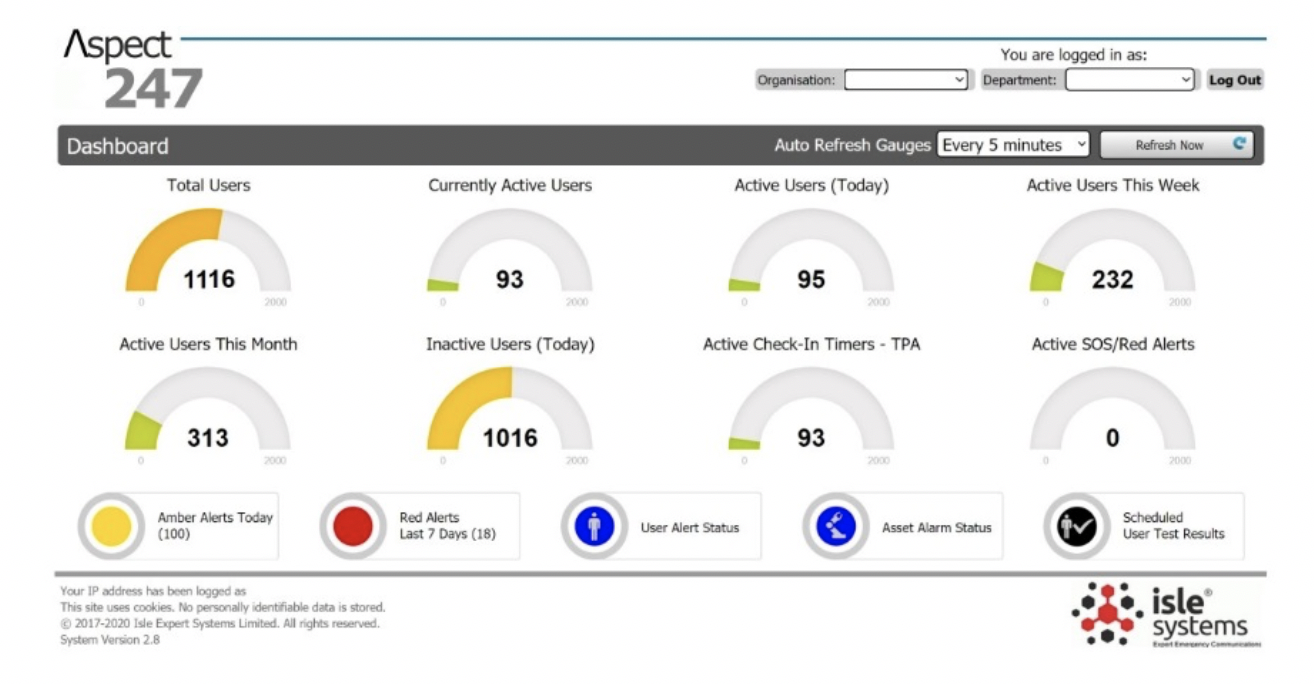Open the Amber Alerts Today (100) link
This screenshot has width=1314, height=684.
(215, 526)
